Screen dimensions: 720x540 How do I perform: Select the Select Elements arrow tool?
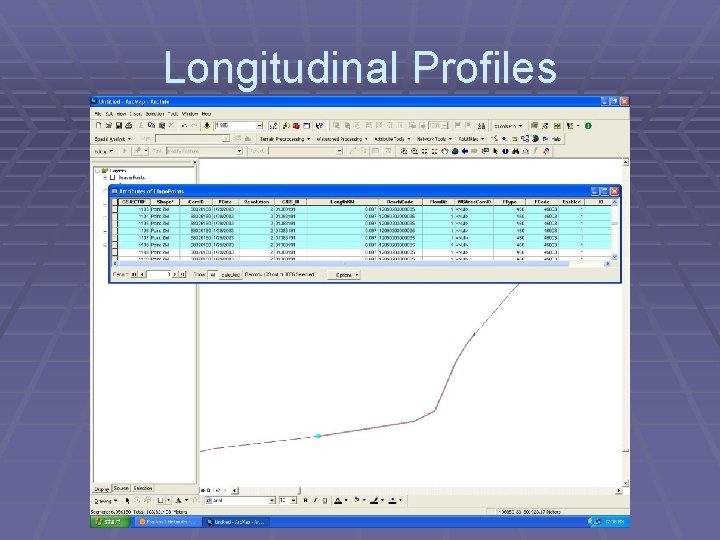pyautogui.click(x=495, y=151)
